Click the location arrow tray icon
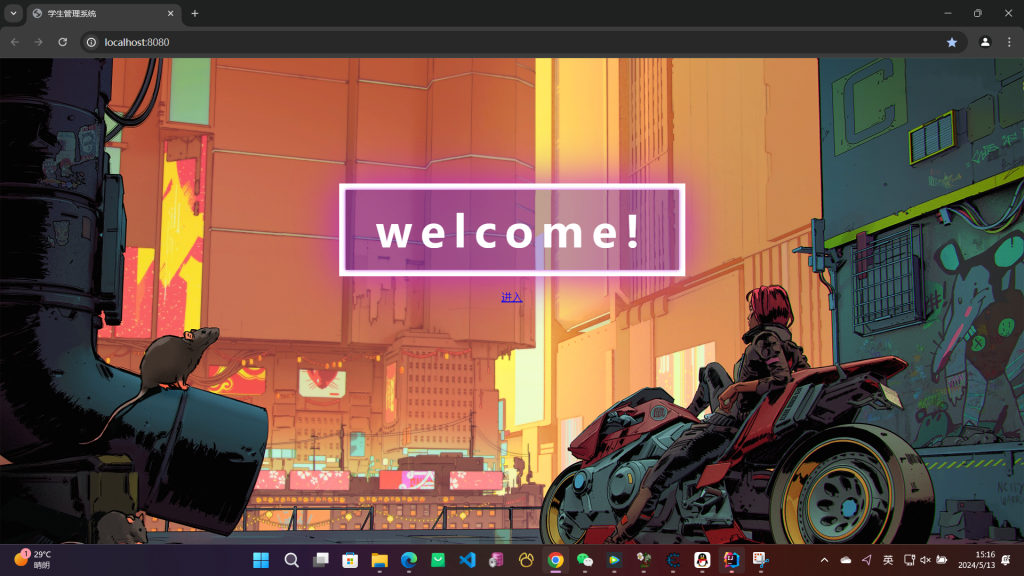The height and width of the screenshot is (576, 1024). tap(867, 560)
